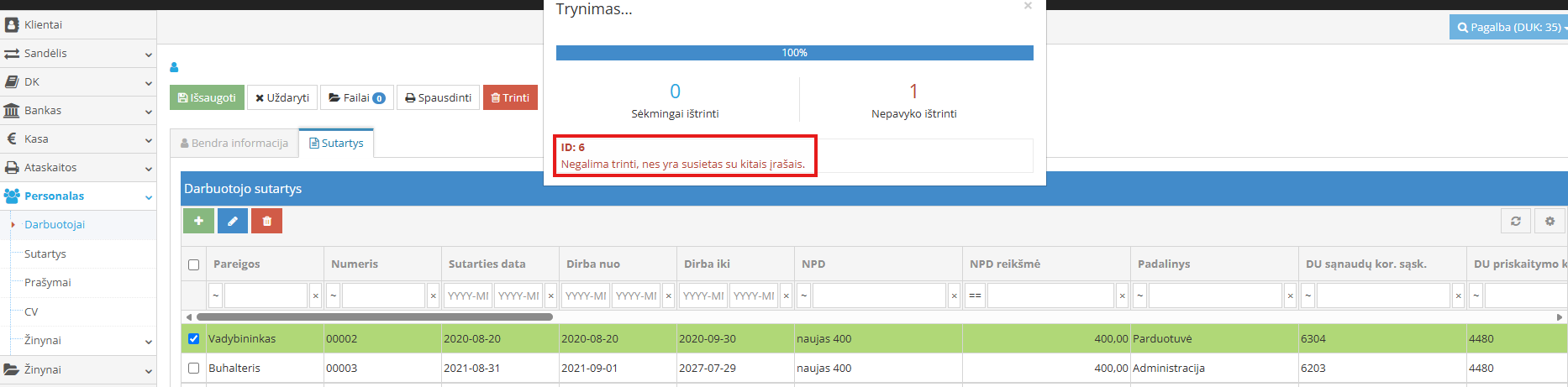Clear the Pareigos filter with its x
1568x387 pixels.
(316, 295)
